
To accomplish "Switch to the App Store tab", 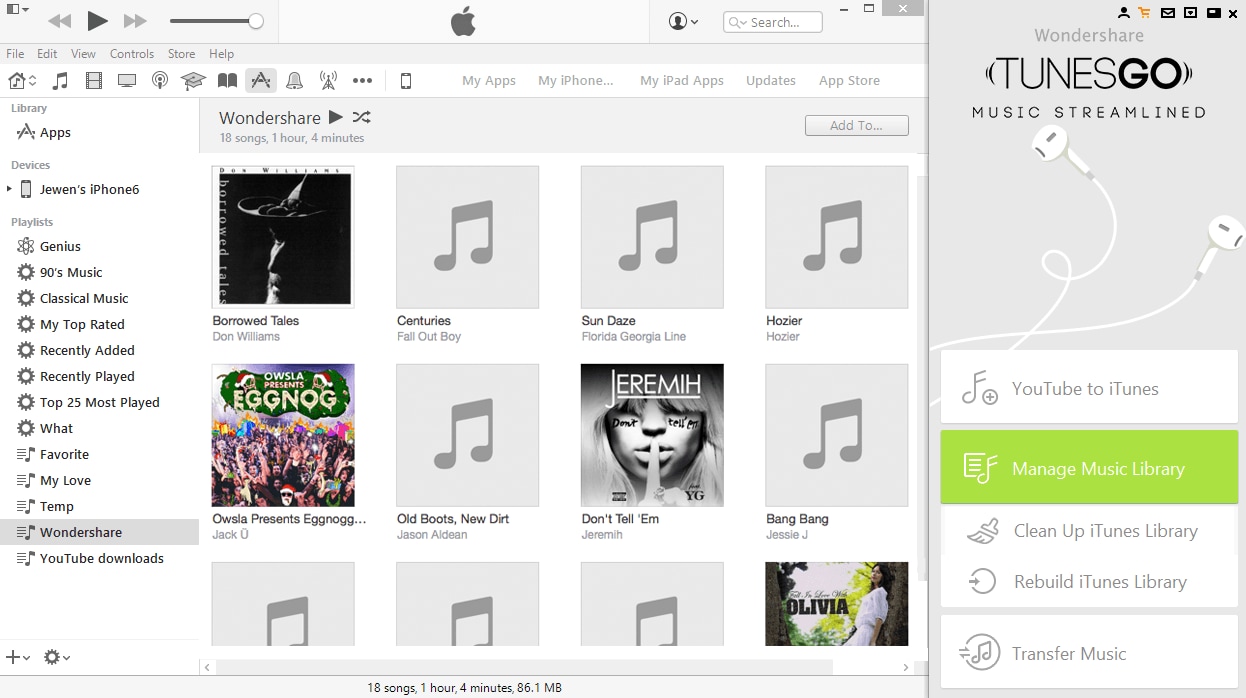I will point(849,81).
